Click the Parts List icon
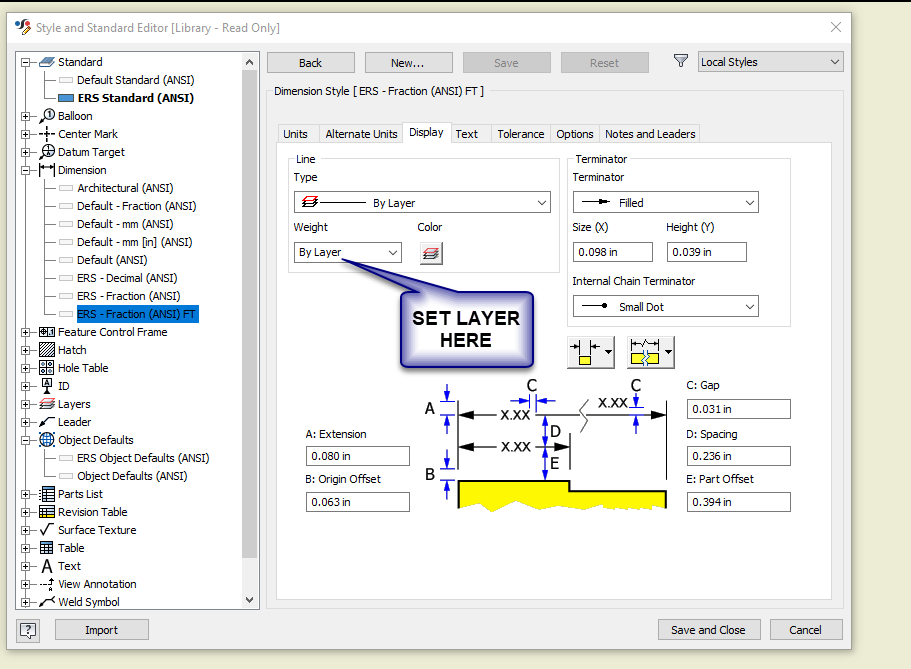911x669 pixels. pyautogui.click(x=47, y=494)
